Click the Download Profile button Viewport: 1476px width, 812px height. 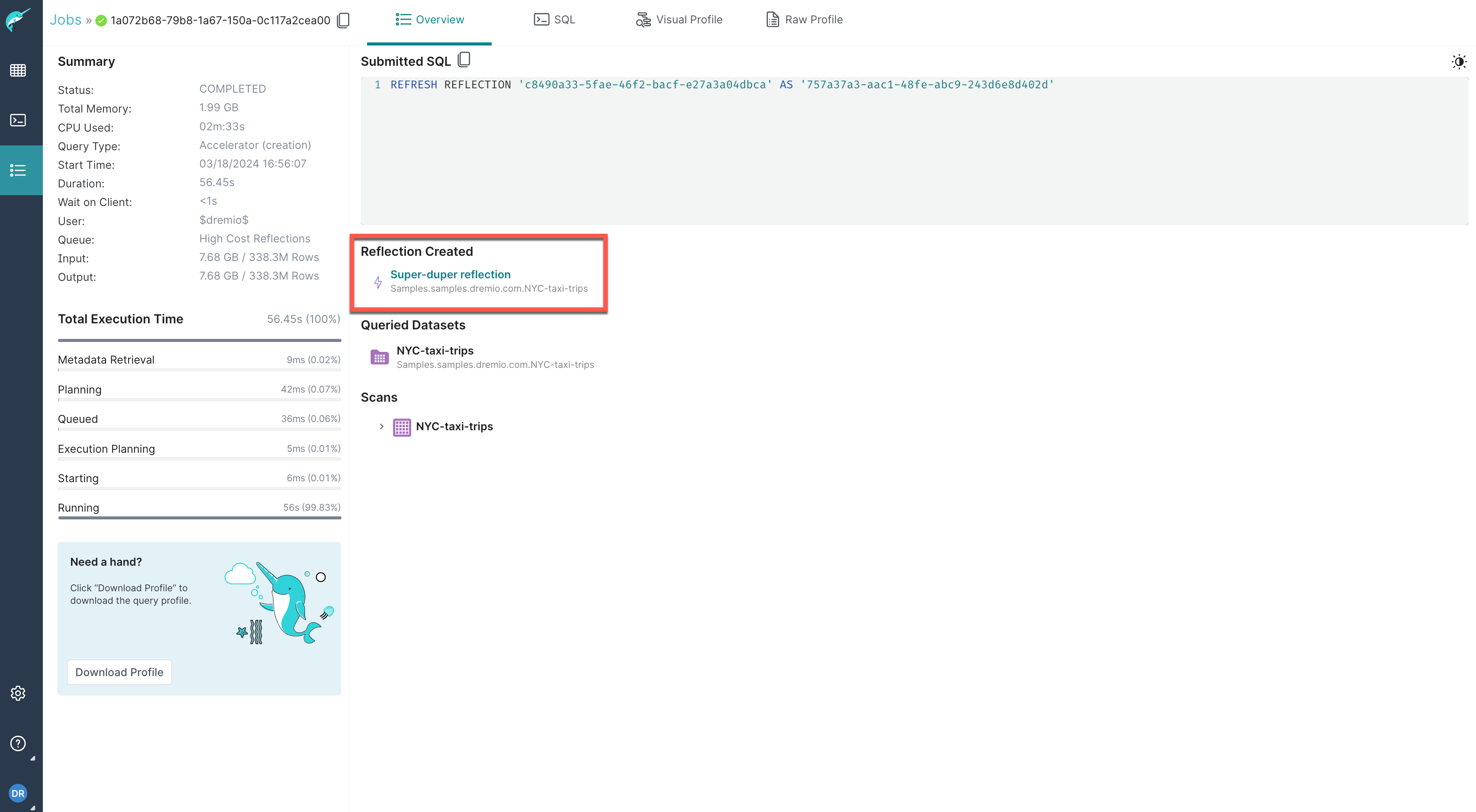coord(119,672)
